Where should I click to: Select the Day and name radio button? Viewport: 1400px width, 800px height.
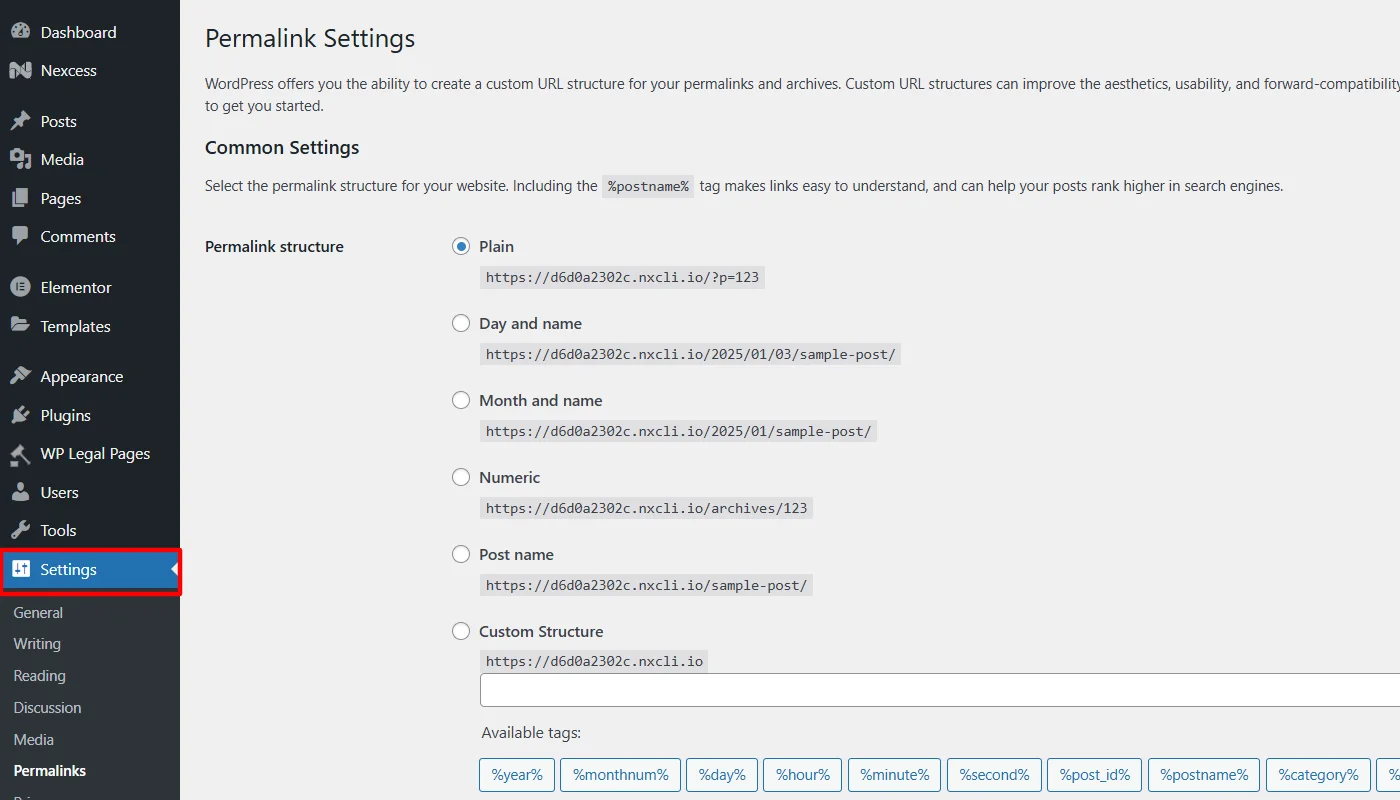461,323
